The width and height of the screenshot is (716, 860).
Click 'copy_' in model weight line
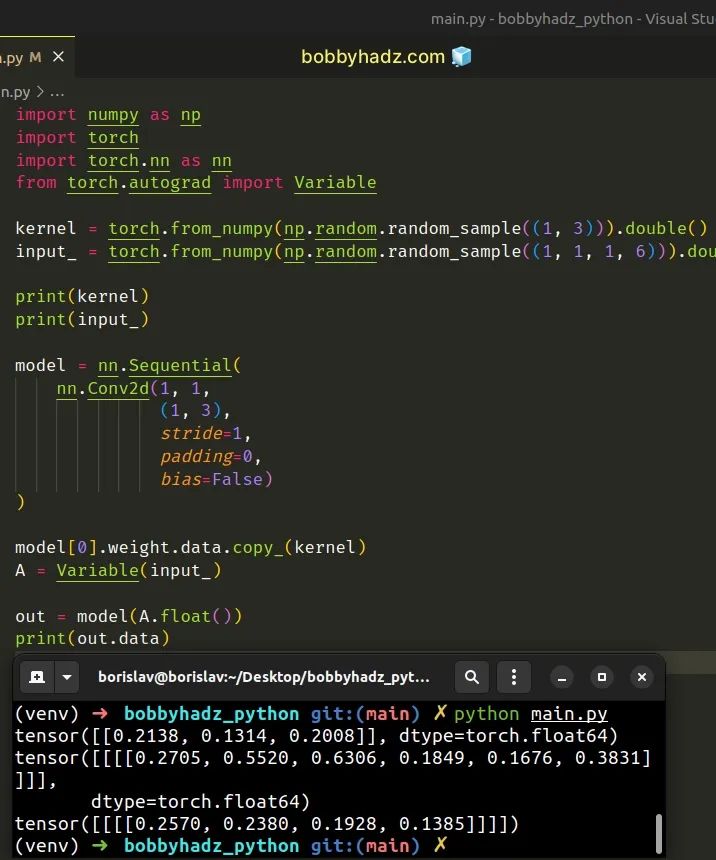[x=257, y=547]
